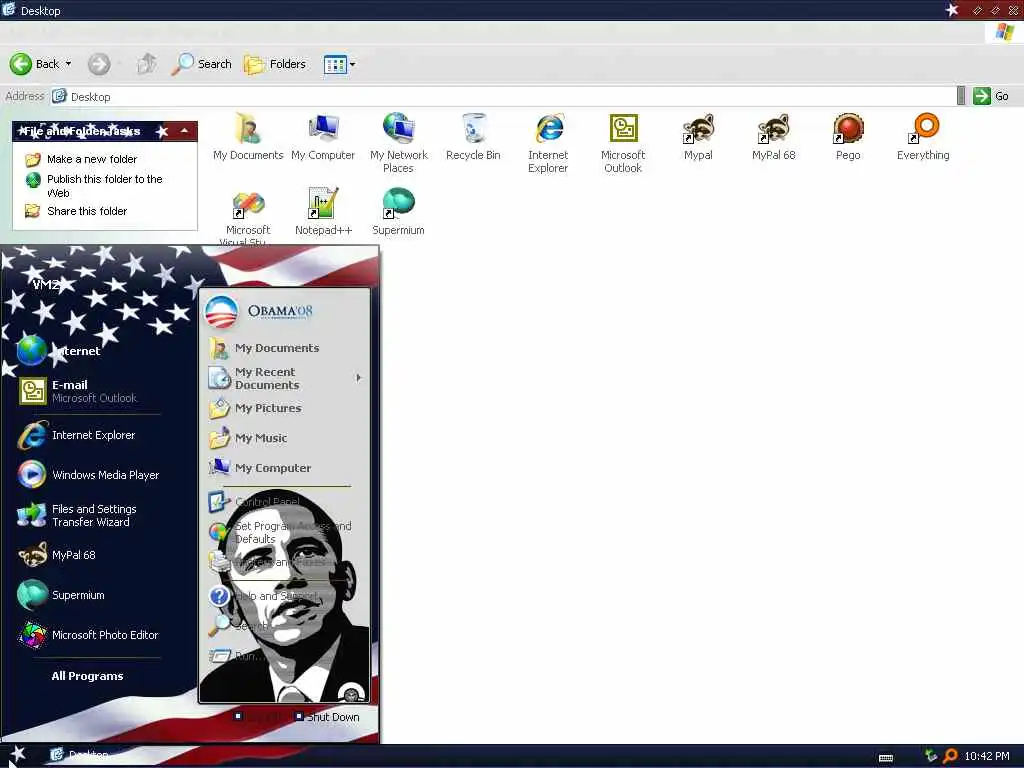Launch Microsoft Outlook desktop icon
Viewport: 1024px width, 768px height.
(623, 142)
